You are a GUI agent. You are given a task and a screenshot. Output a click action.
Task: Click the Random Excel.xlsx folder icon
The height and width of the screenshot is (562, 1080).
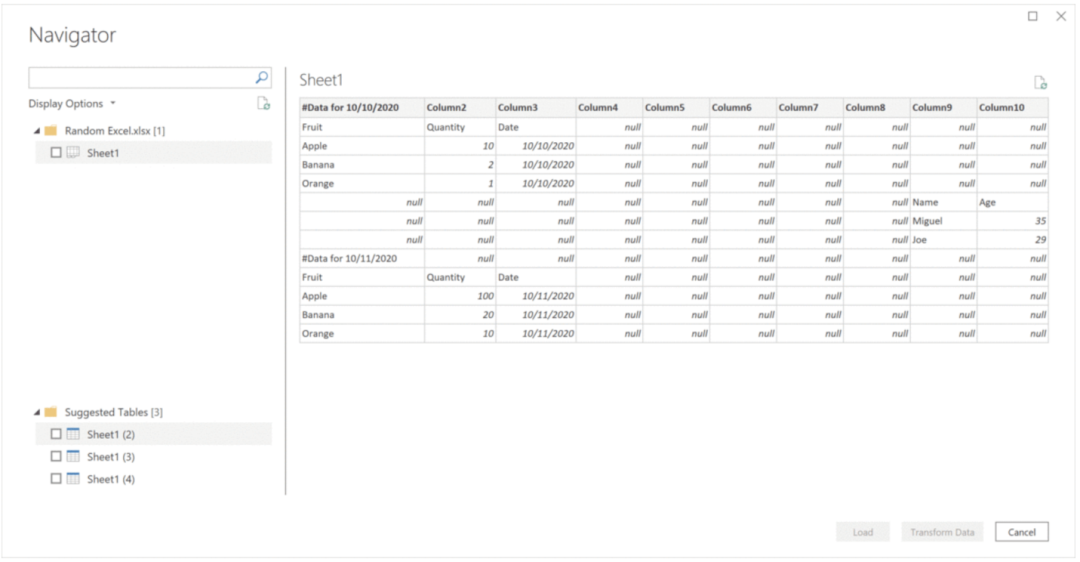50,131
